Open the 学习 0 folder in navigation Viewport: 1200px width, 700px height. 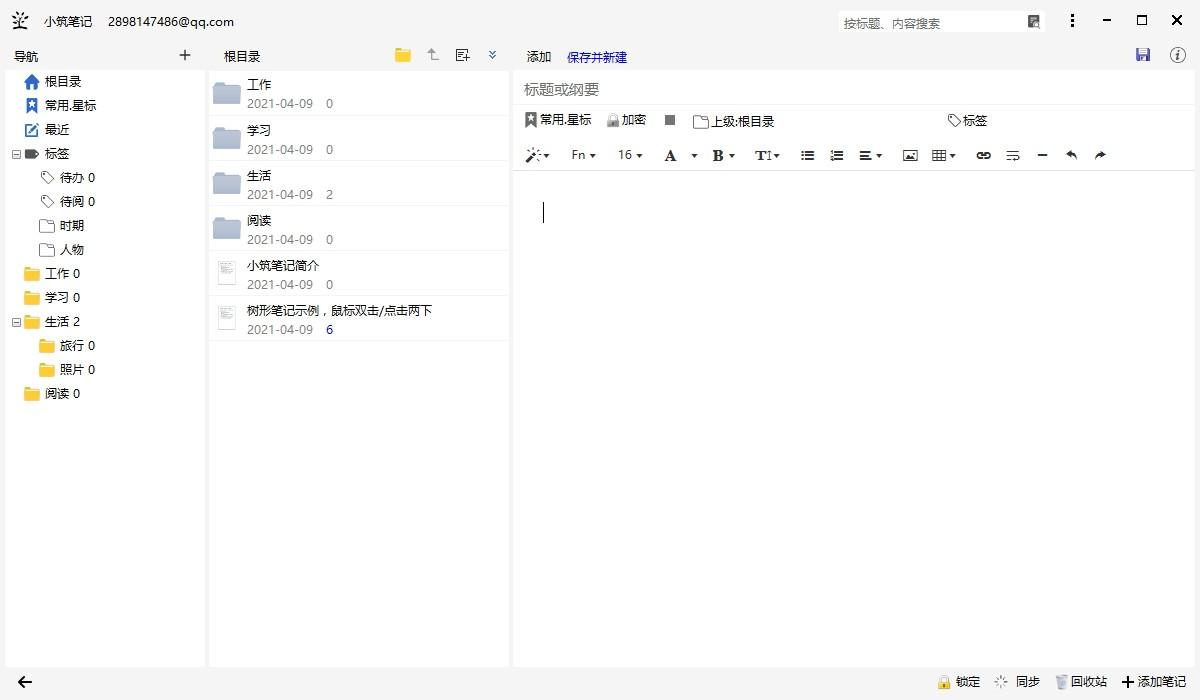52,298
